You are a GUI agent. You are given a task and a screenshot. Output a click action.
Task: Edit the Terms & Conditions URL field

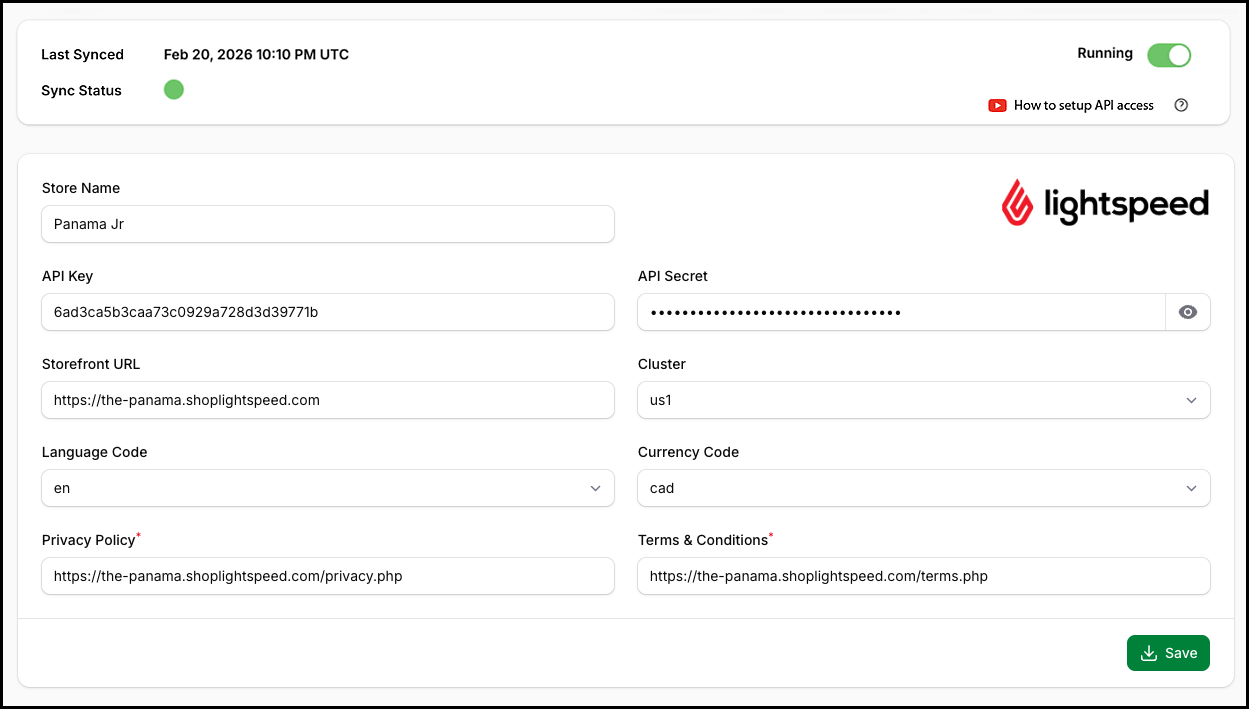923,576
